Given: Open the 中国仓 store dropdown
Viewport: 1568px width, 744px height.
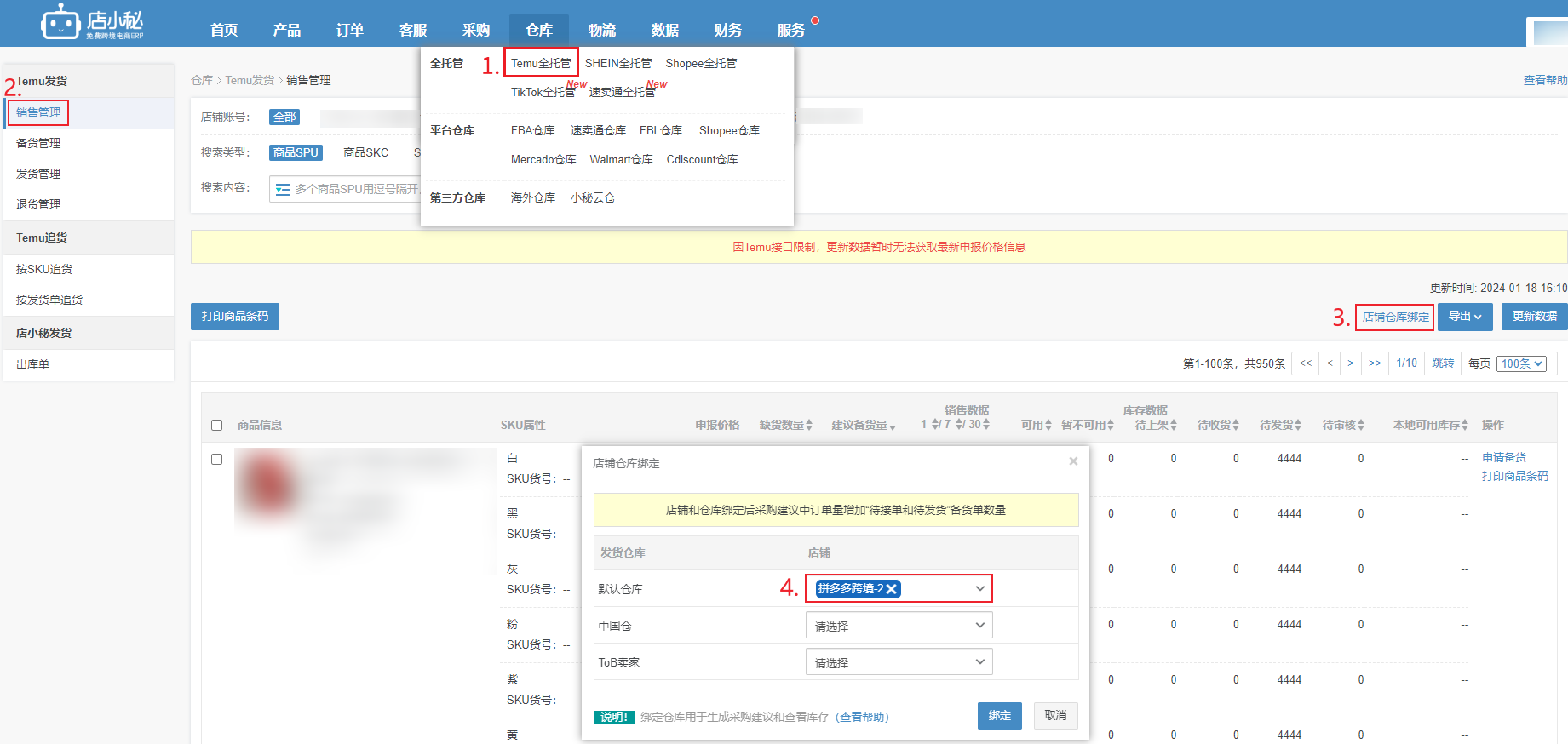Looking at the screenshot, I should 899,626.
